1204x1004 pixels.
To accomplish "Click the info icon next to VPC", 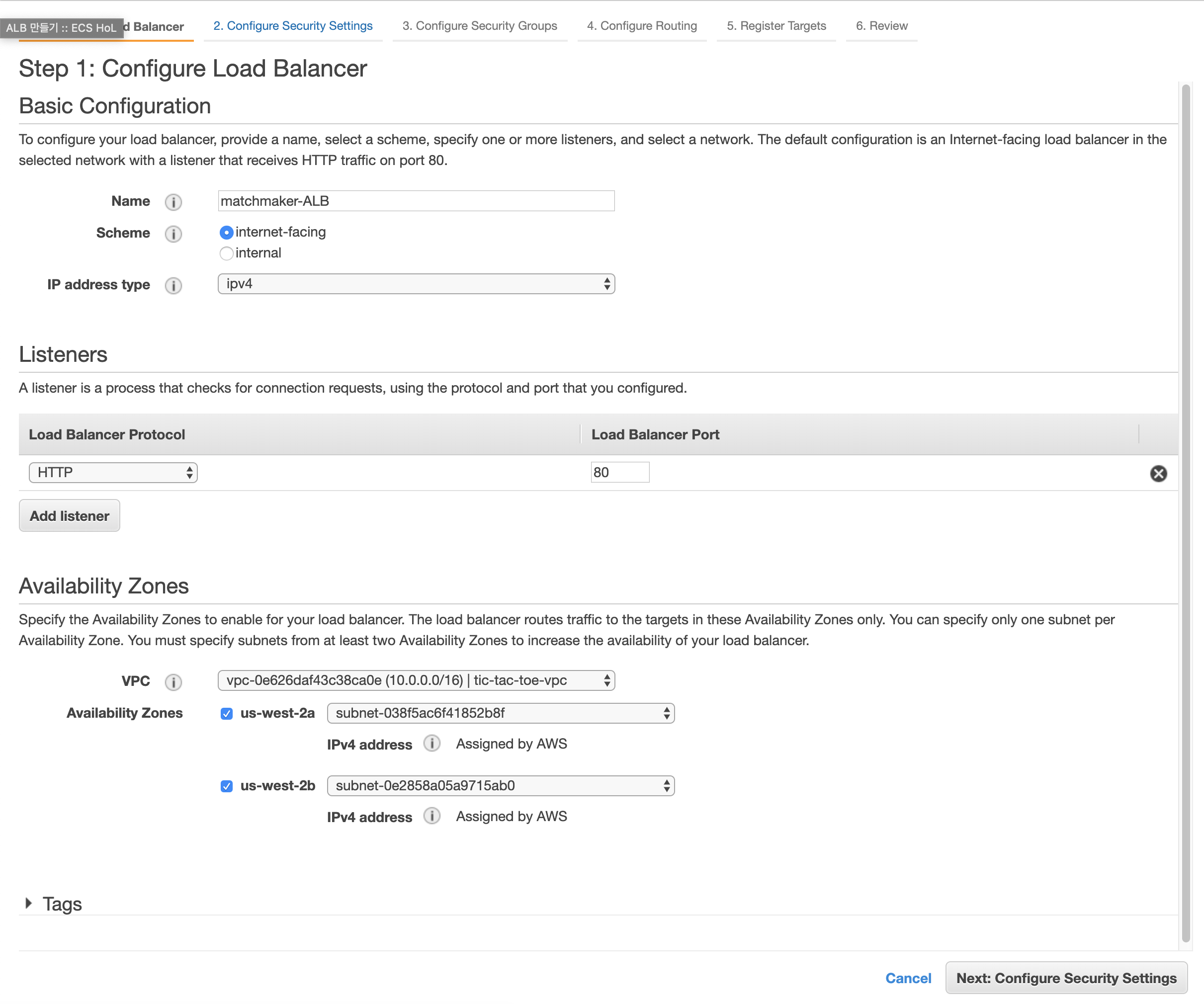I will point(173,682).
